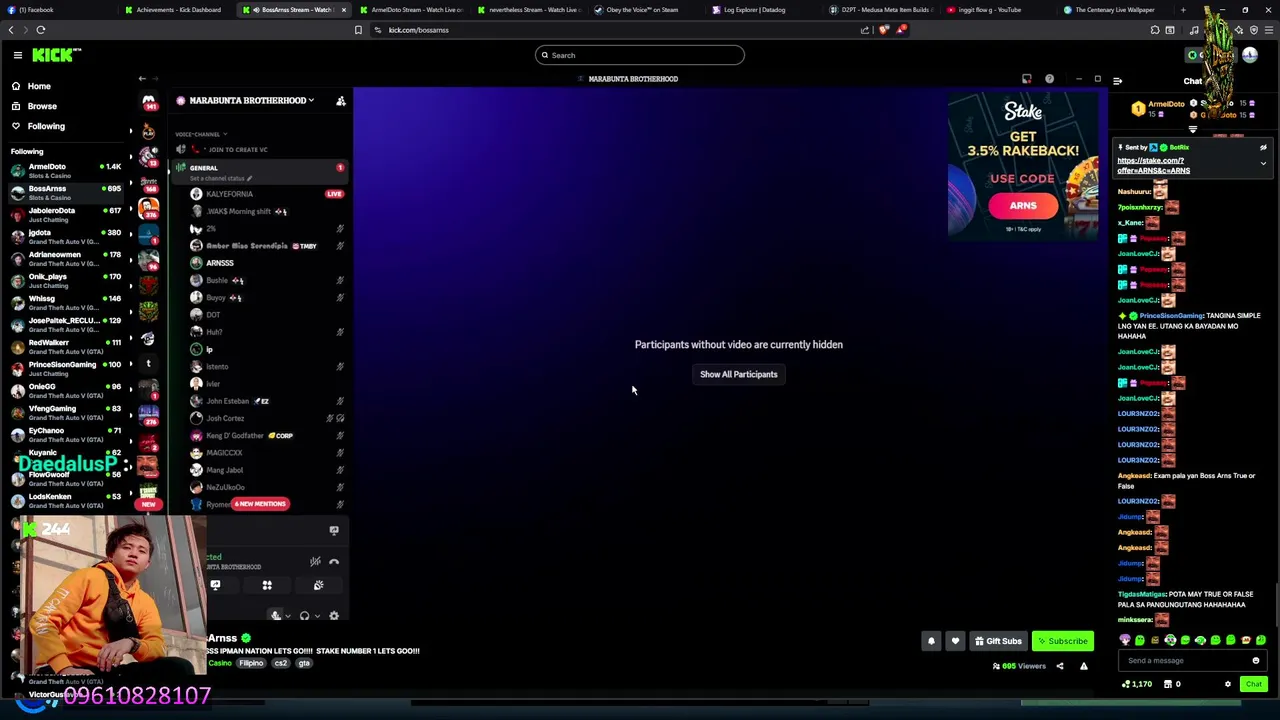Disconnect from the voice call

(x=334, y=562)
